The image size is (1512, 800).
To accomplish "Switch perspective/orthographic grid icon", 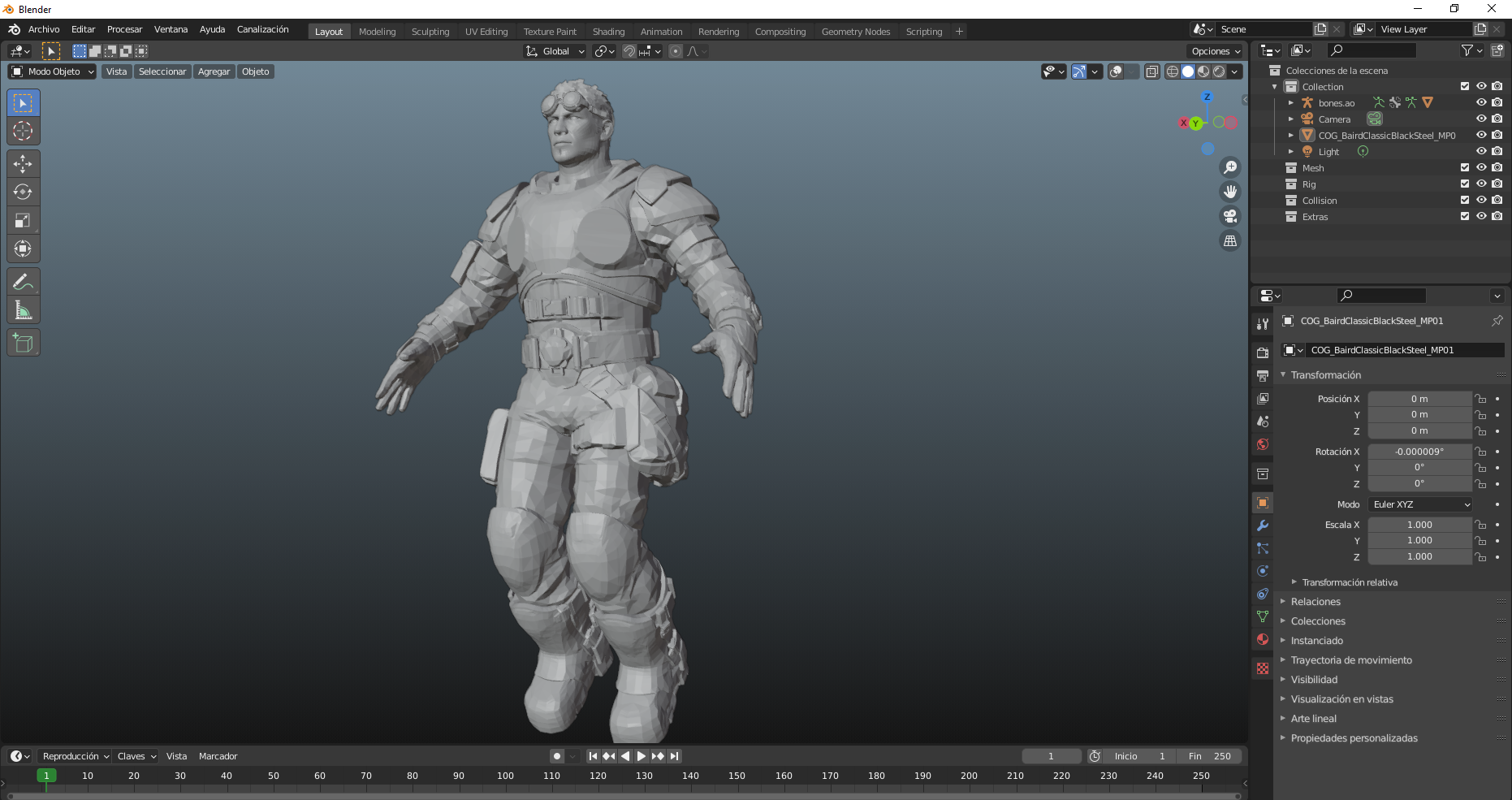I will coord(1230,241).
